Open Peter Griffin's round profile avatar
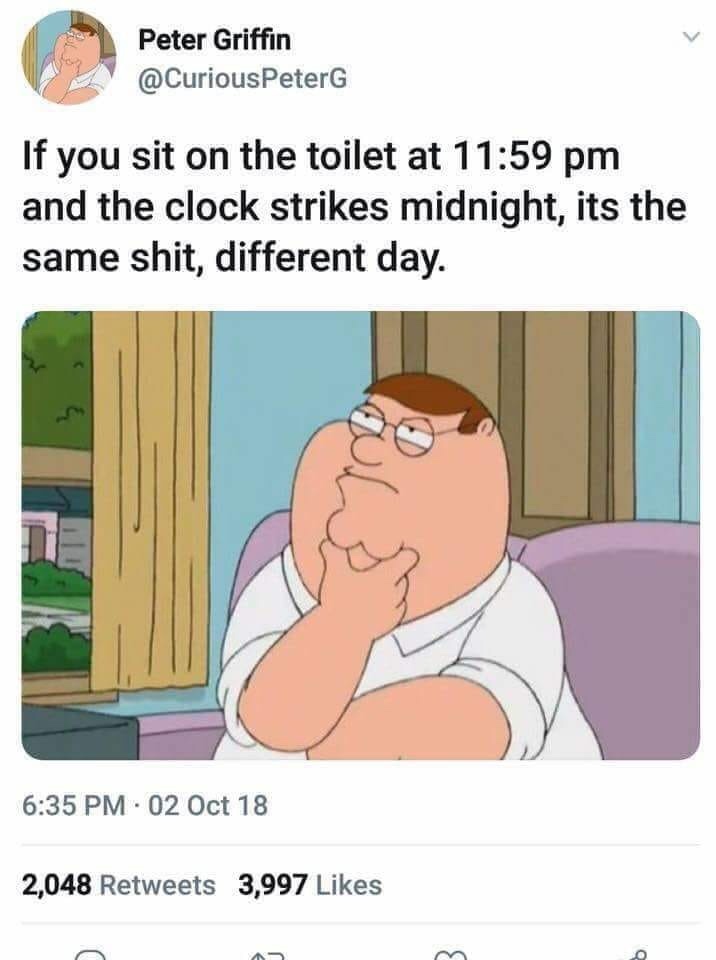 point(69,58)
